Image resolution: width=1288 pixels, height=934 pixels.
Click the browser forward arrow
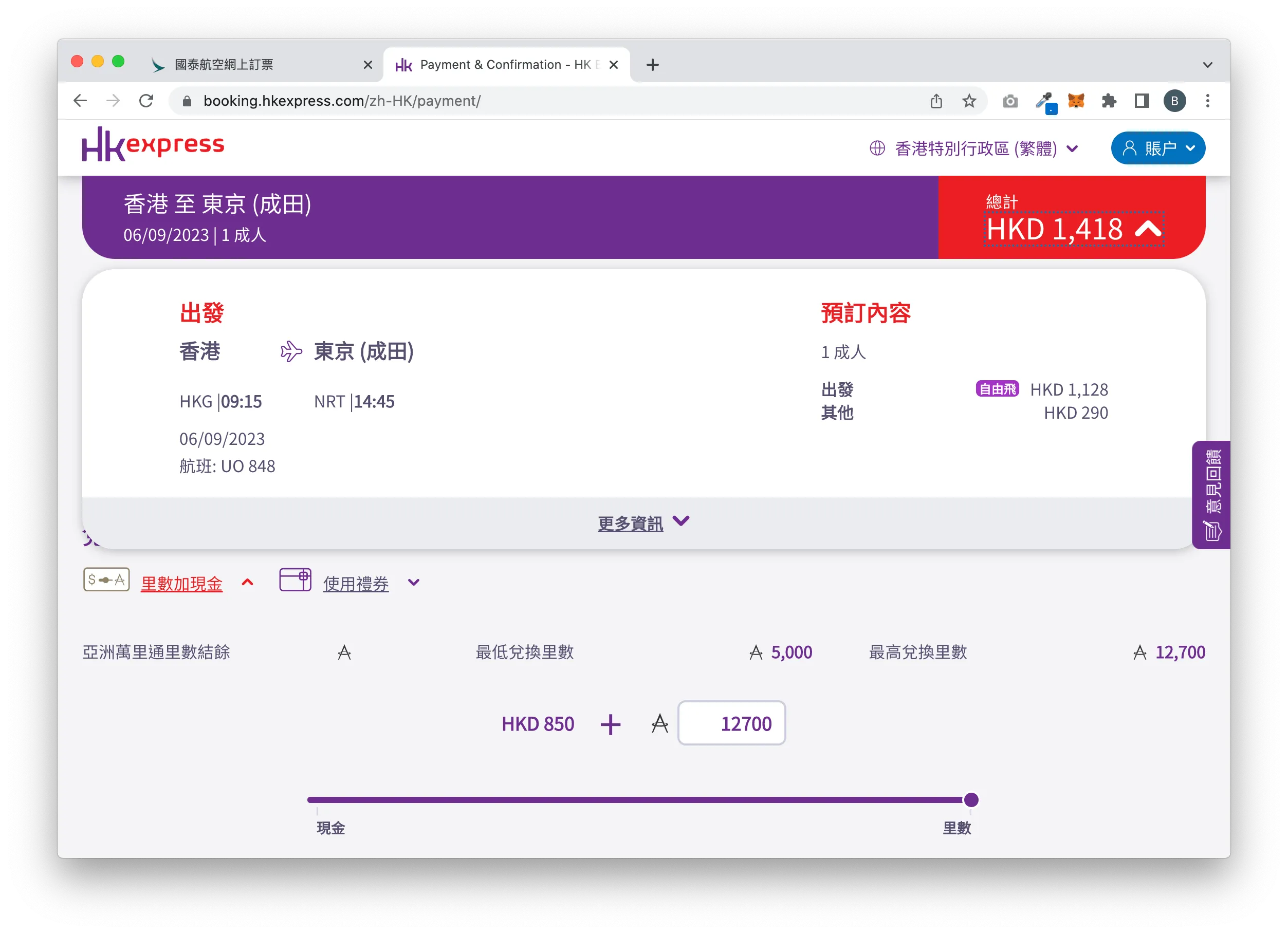click(x=113, y=101)
